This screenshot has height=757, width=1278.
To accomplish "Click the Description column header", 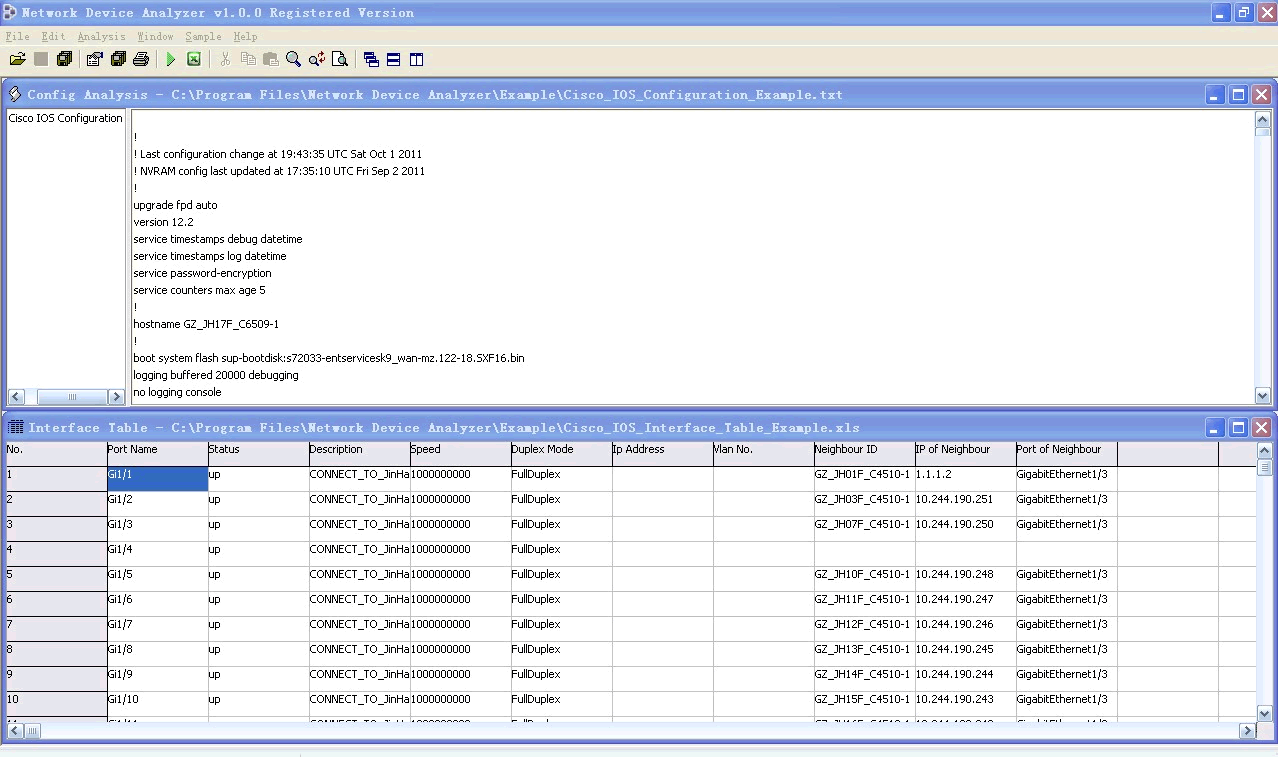I will (360, 454).
